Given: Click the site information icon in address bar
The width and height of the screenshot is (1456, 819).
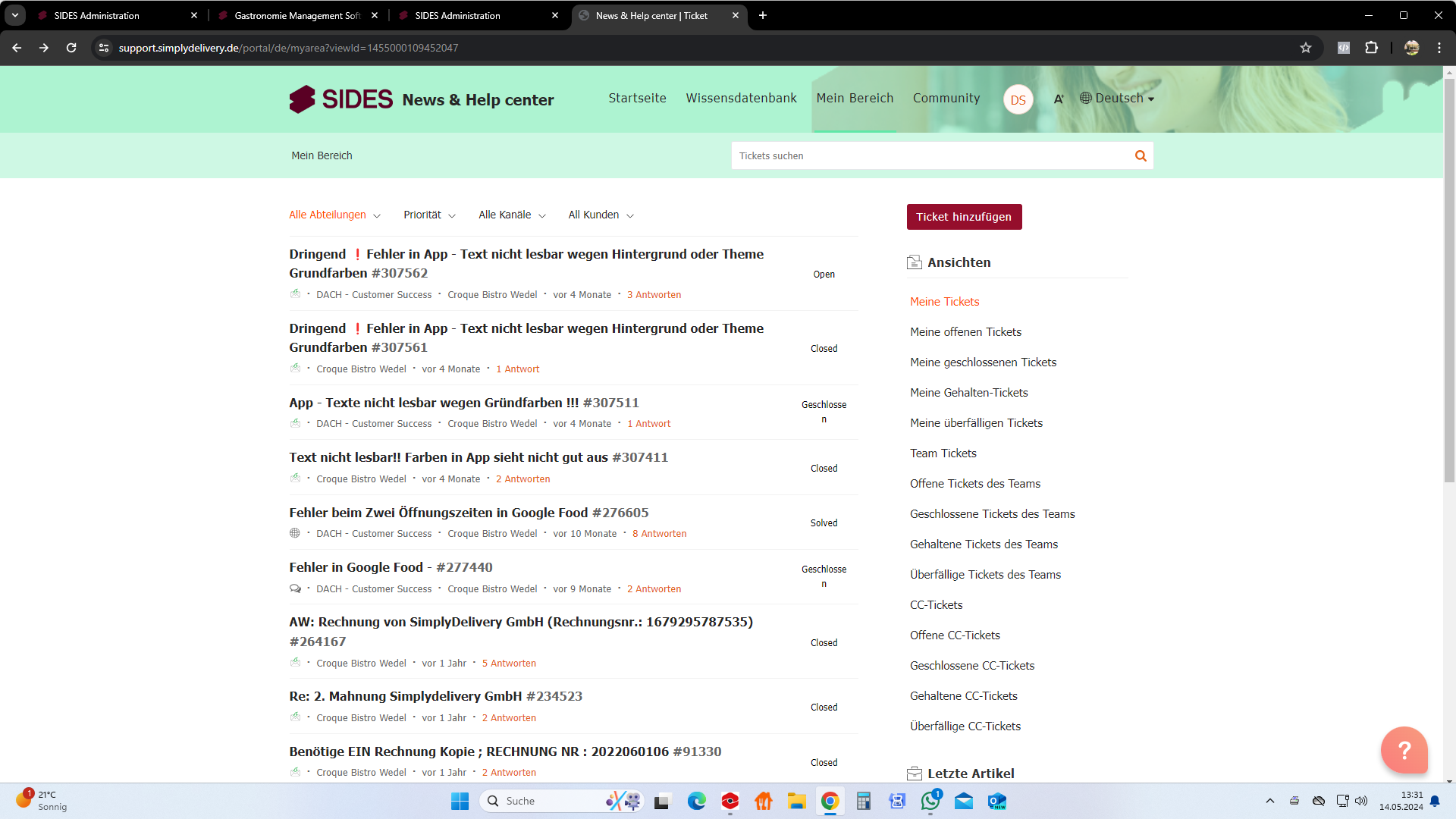Looking at the screenshot, I should click(104, 48).
